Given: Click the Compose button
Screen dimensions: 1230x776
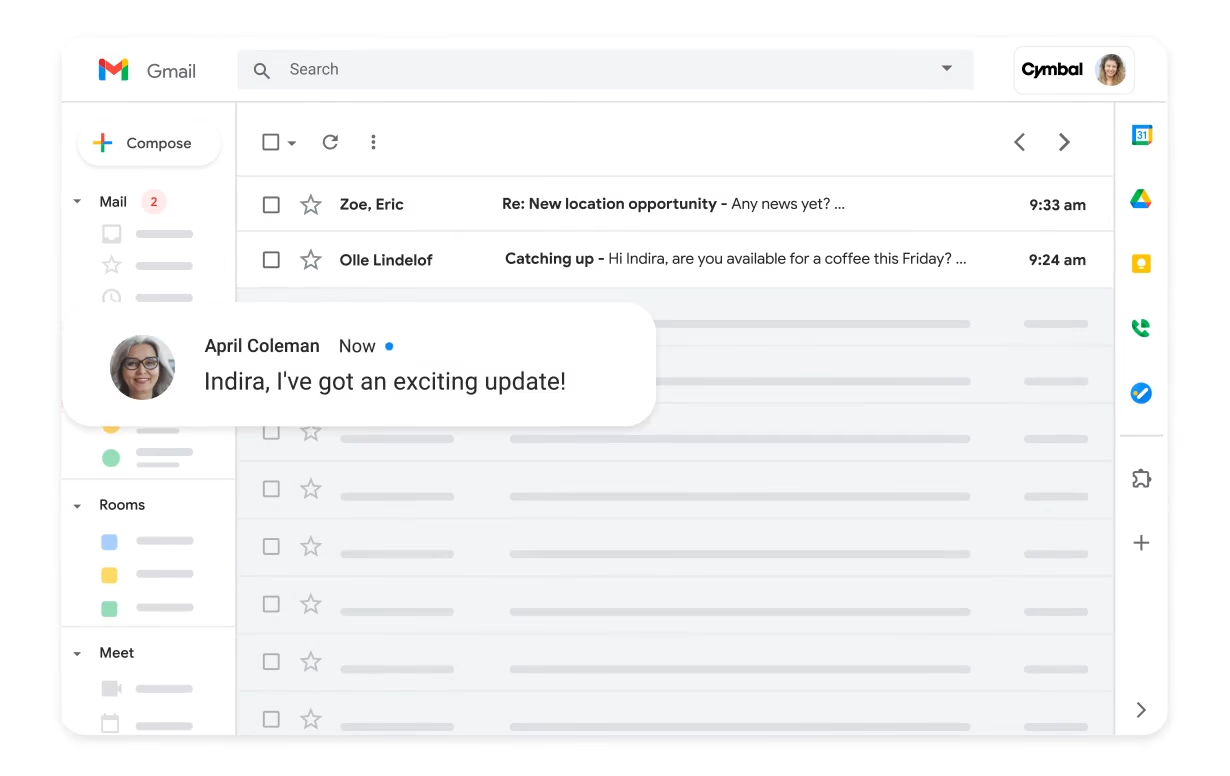Looking at the screenshot, I should coord(149,143).
